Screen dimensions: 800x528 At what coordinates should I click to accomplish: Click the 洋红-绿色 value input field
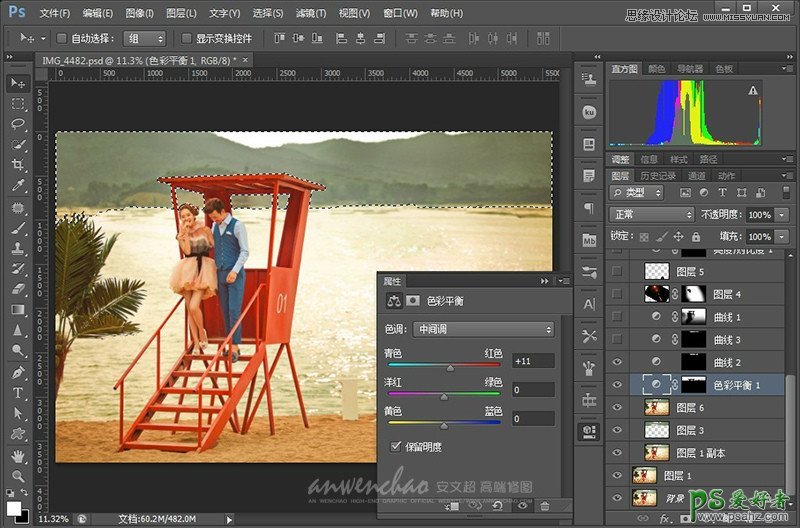[532, 390]
